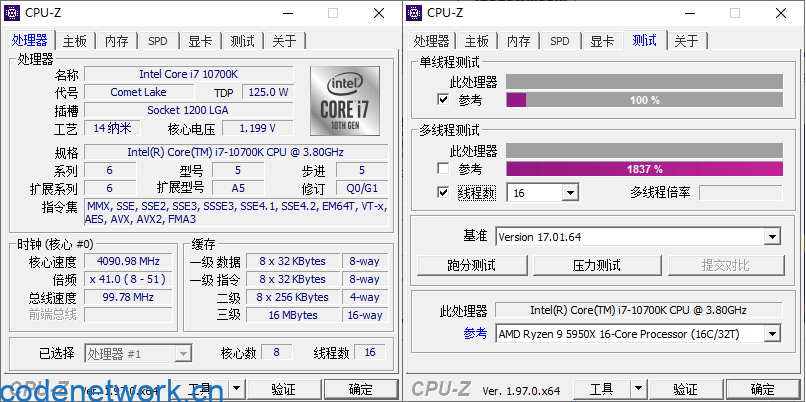Click the bus speed 99.78 MHz value
The image size is (806, 402).
(129, 297)
